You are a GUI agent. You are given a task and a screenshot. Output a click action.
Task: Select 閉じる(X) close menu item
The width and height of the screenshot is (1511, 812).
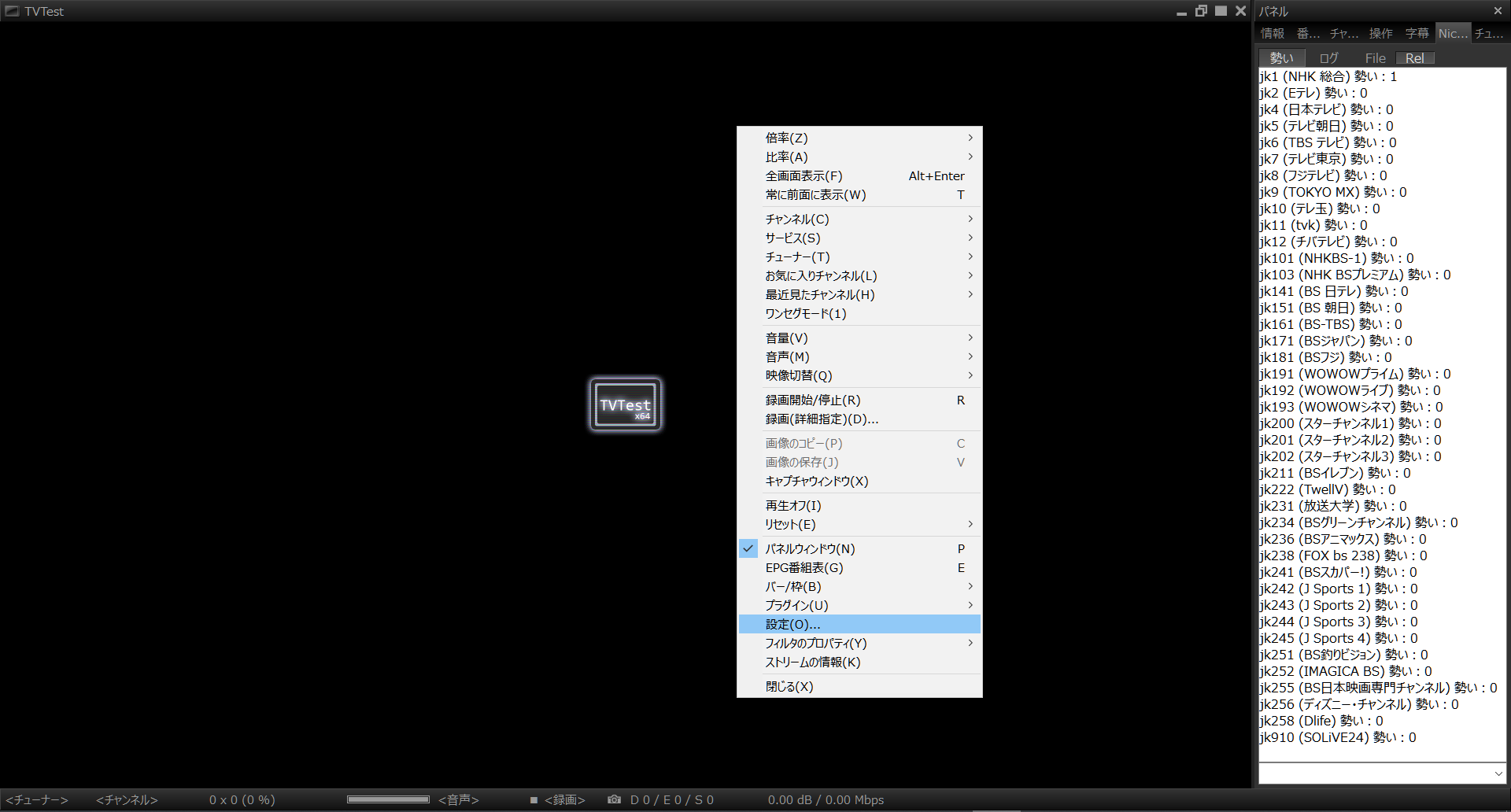coord(859,686)
